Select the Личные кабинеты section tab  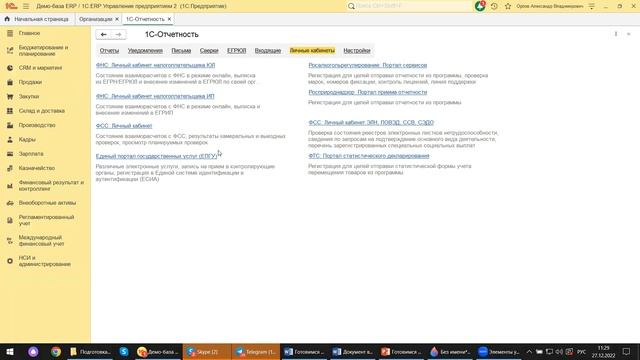tap(312, 51)
